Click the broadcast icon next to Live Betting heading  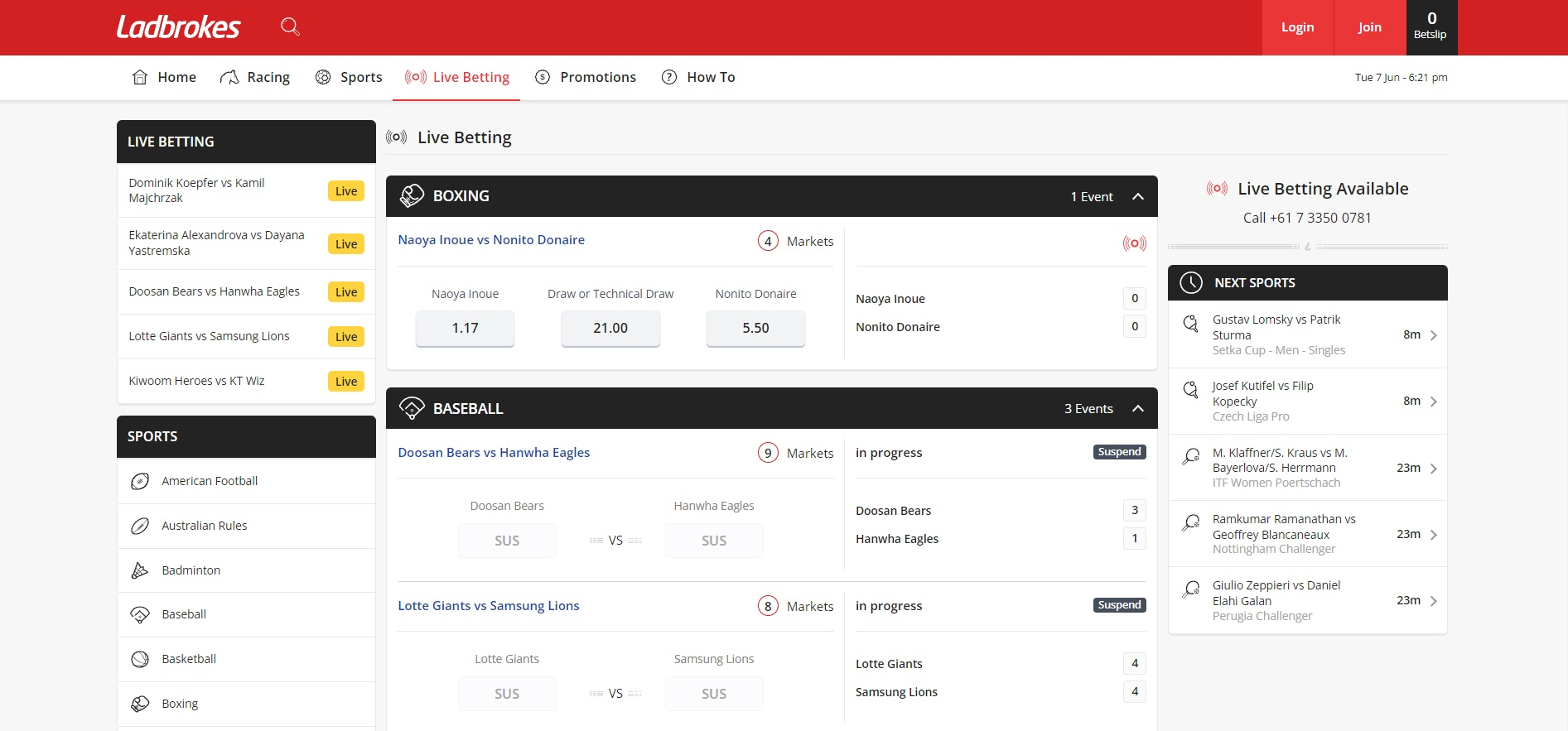(397, 137)
